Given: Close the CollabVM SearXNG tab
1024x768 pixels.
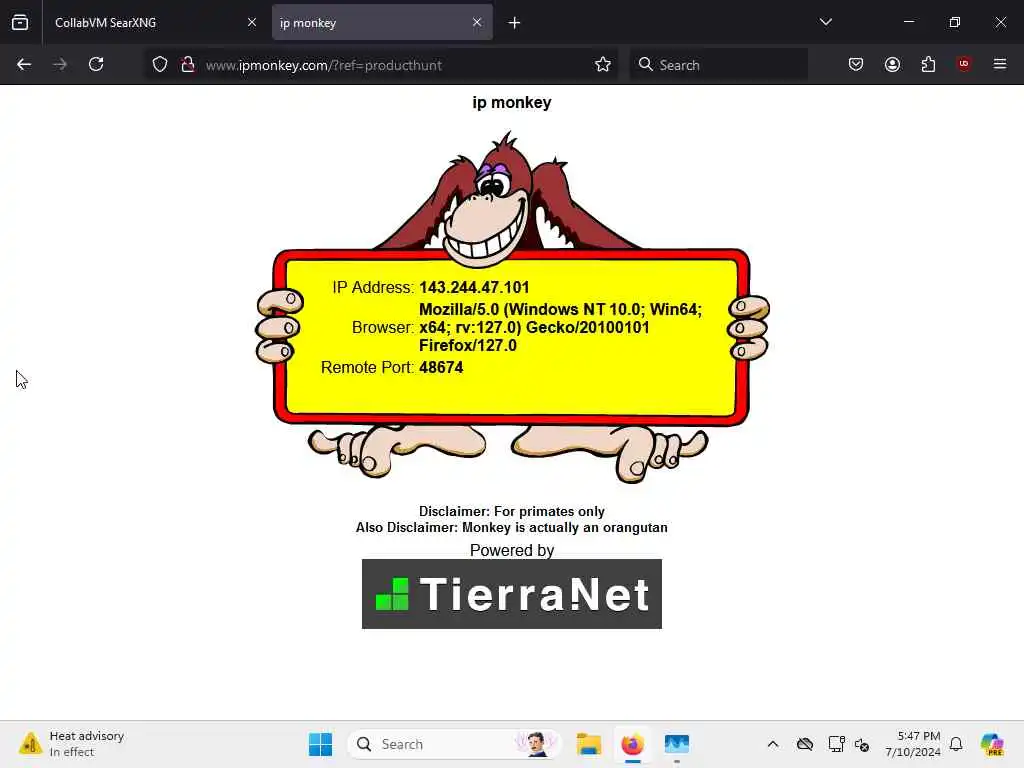Looking at the screenshot, I should click(x=252, y=23).
